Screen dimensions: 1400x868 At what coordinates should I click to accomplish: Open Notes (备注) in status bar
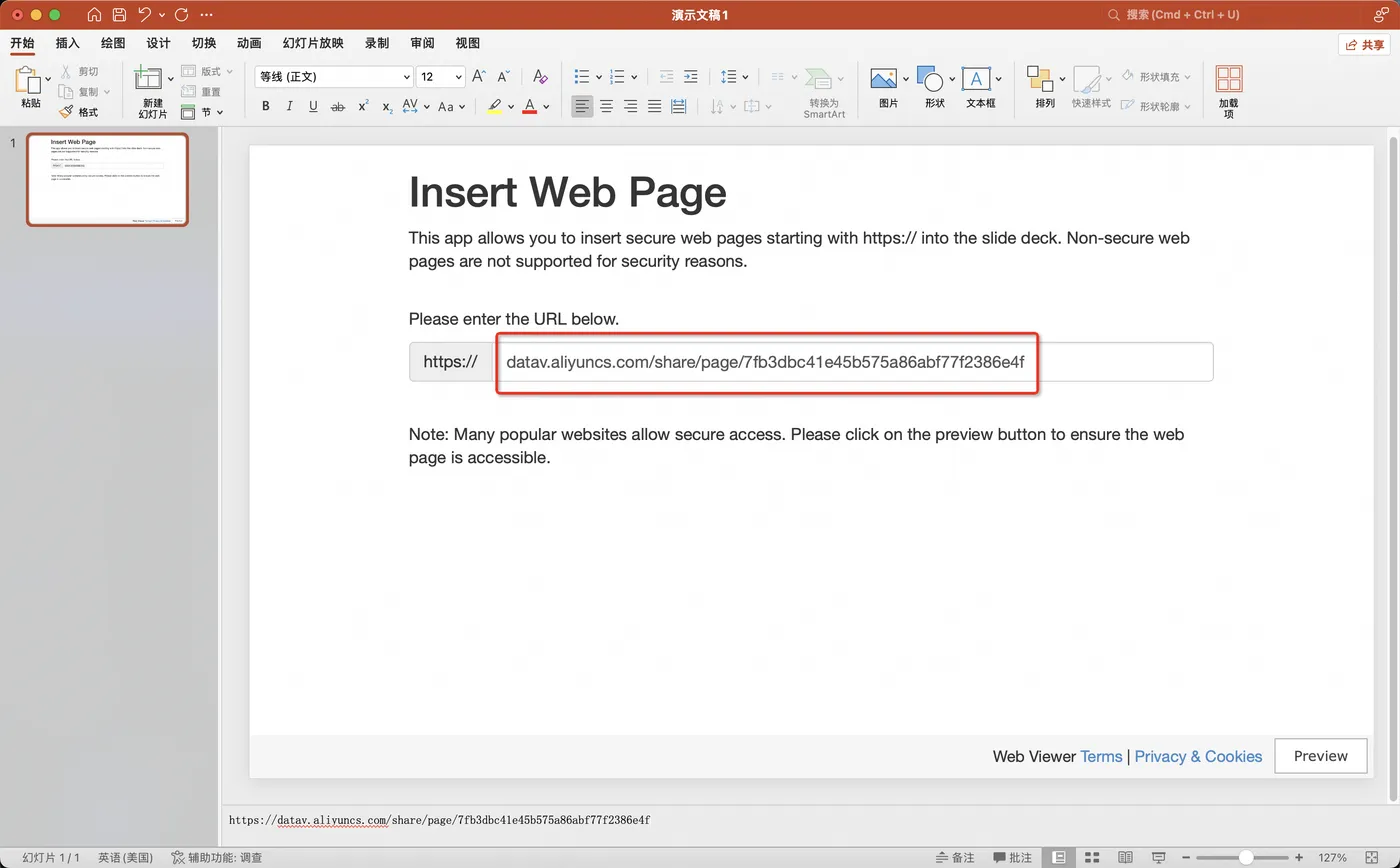pos(955,857)
